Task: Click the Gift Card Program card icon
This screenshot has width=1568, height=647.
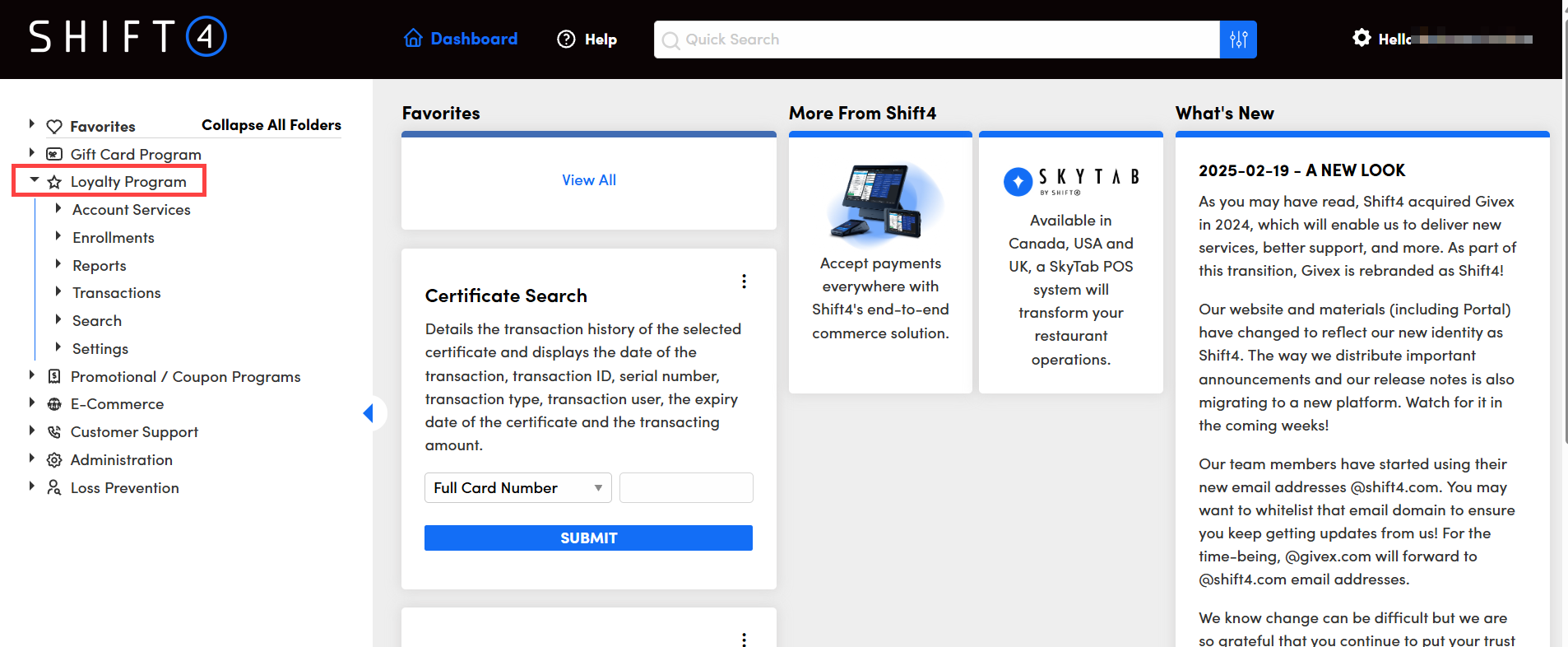Action: 54,154
